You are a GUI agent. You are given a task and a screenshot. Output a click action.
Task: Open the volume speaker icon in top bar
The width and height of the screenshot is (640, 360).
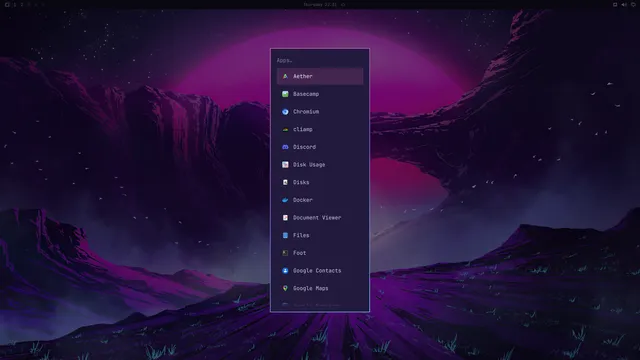pyautogui.click(x=624, y=4)
